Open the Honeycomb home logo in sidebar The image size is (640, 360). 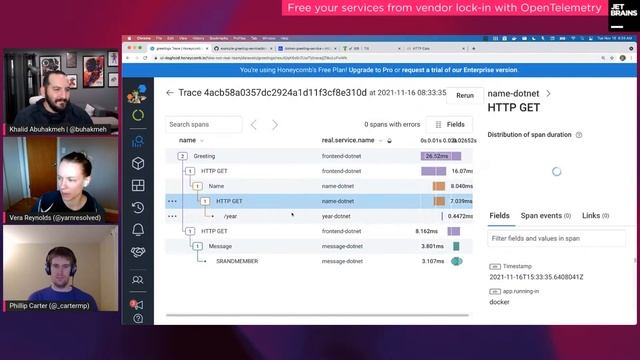(138, 93)
